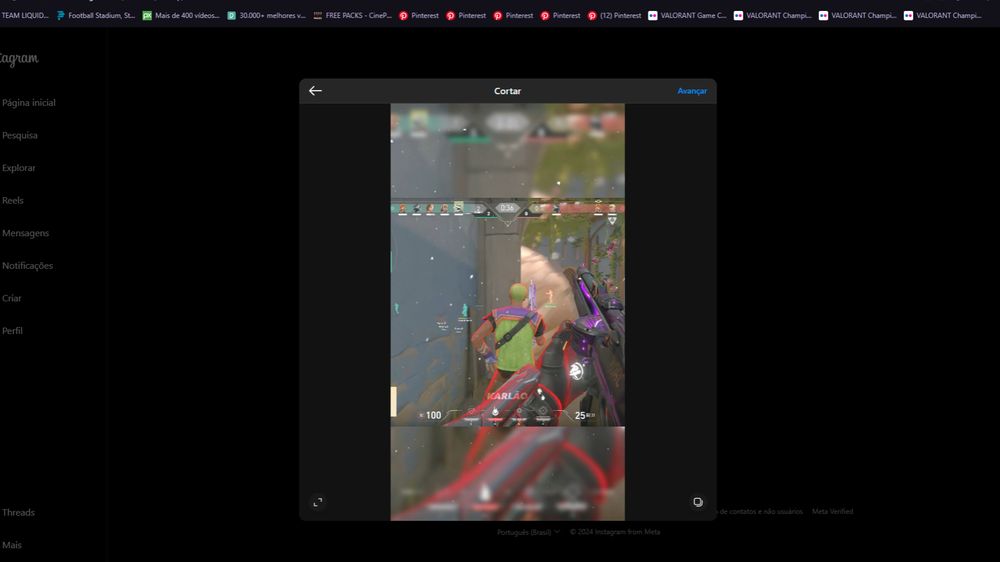This screenshot has width=1000, height=562.
Task: Click the video preview in the crop dialog
Action: click(508, 312)
